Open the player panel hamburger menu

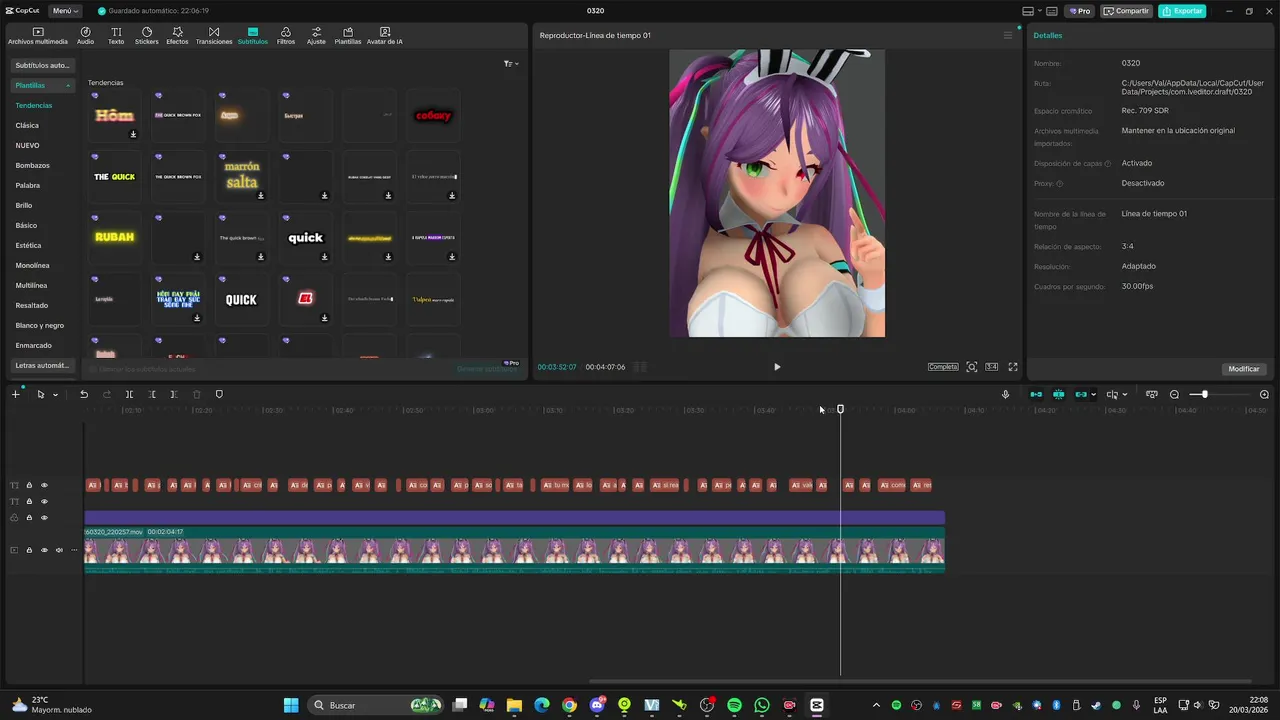(x=1008, y=35)
